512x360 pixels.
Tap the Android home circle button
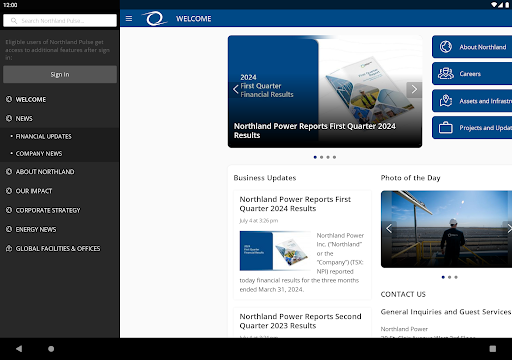51,349
